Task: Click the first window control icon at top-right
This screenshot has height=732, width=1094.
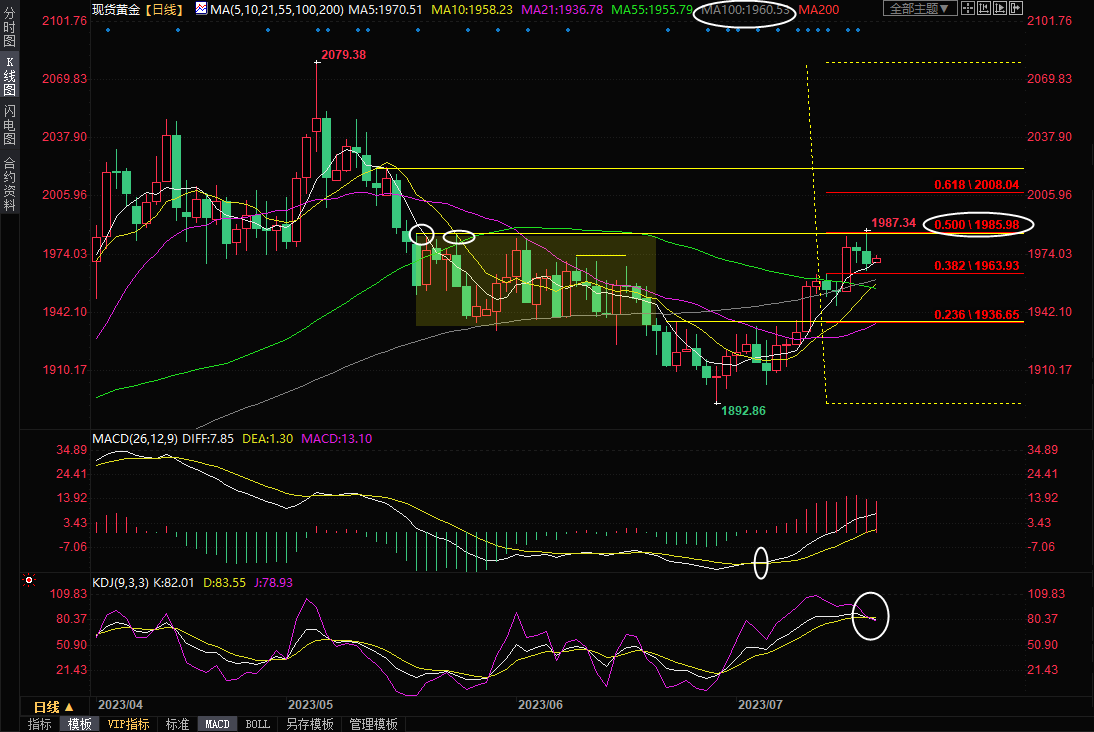Action: tap(969, 9)
